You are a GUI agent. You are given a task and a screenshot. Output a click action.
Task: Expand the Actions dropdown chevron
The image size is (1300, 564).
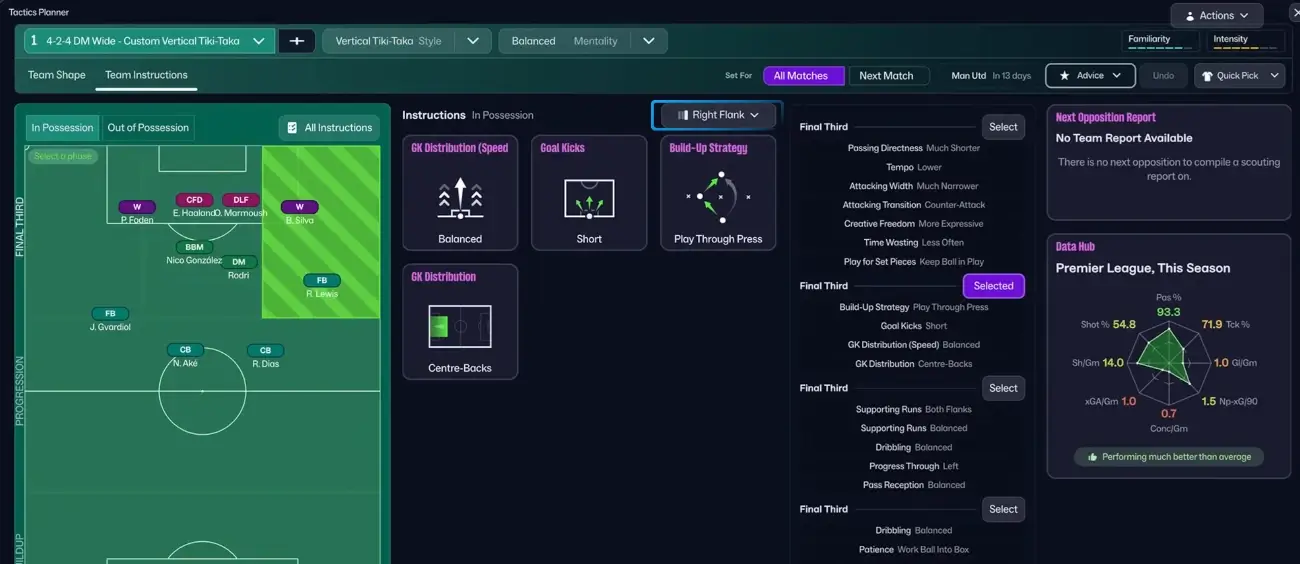coord(1244,16)
